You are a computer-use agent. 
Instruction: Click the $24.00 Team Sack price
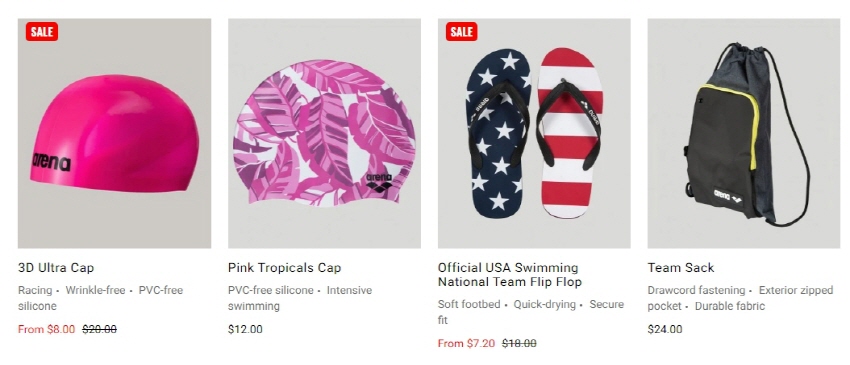[665, 329]
